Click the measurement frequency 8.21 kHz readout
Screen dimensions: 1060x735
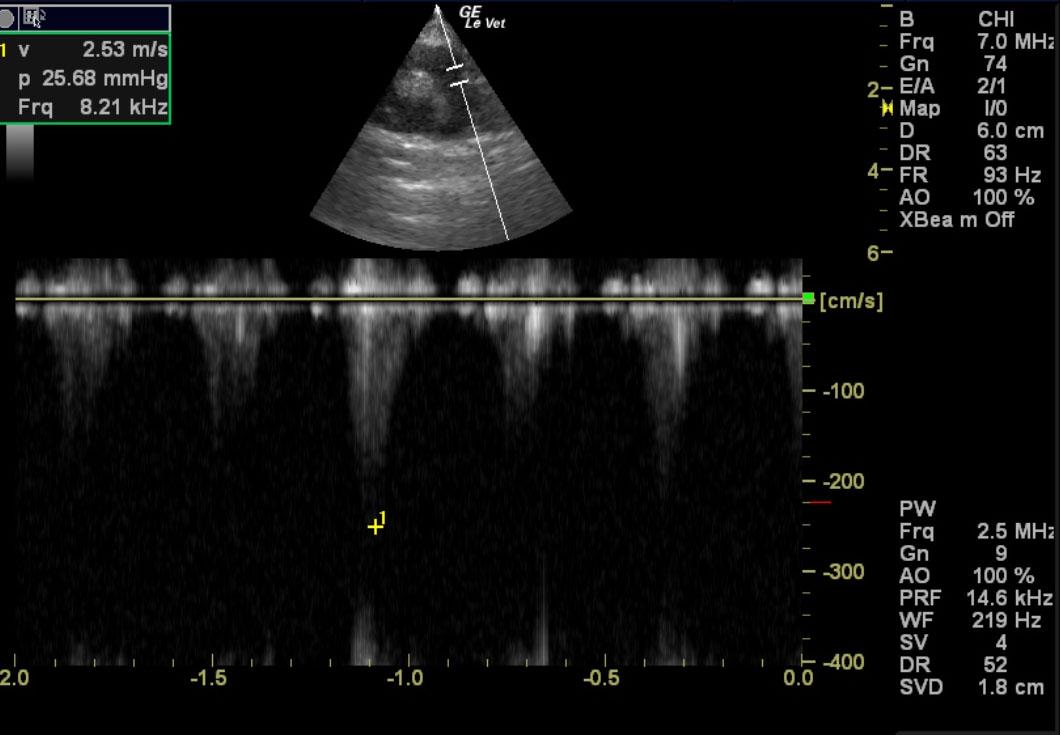tap(123, 107)
